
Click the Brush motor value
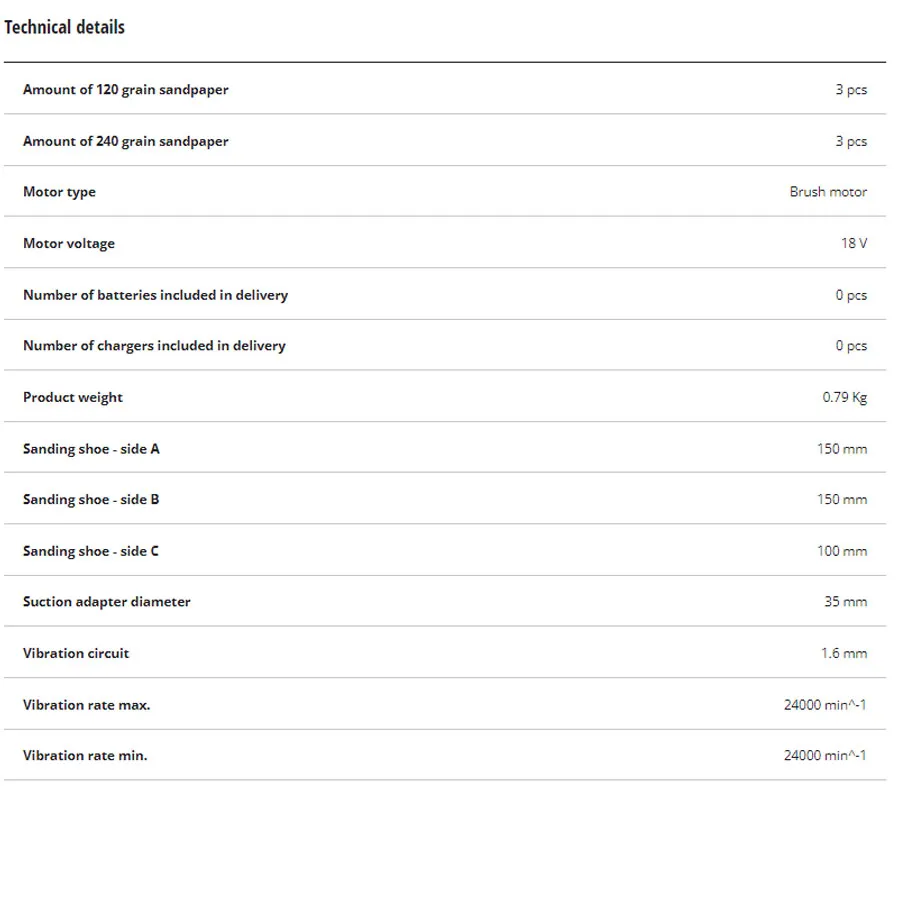[828, 192]
